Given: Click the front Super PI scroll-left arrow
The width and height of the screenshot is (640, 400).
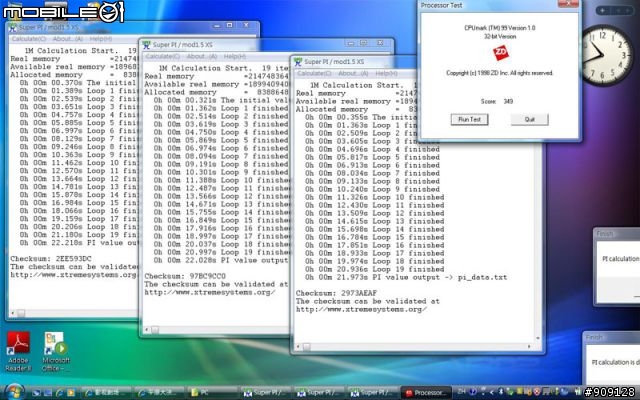Looking at the screenshot, I should pos(298,347).
